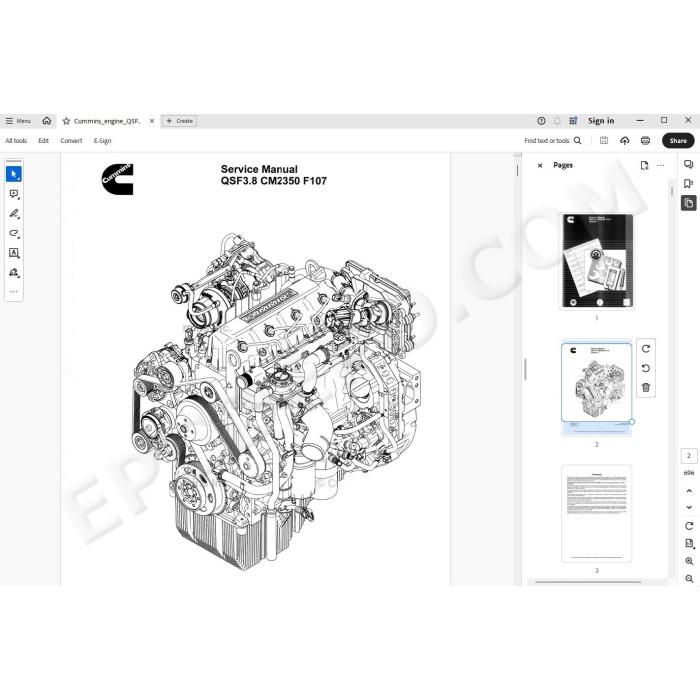This screenshot has width=700, height=700.
Task: Open the notifications bell icon
Action: coord(557,121)
